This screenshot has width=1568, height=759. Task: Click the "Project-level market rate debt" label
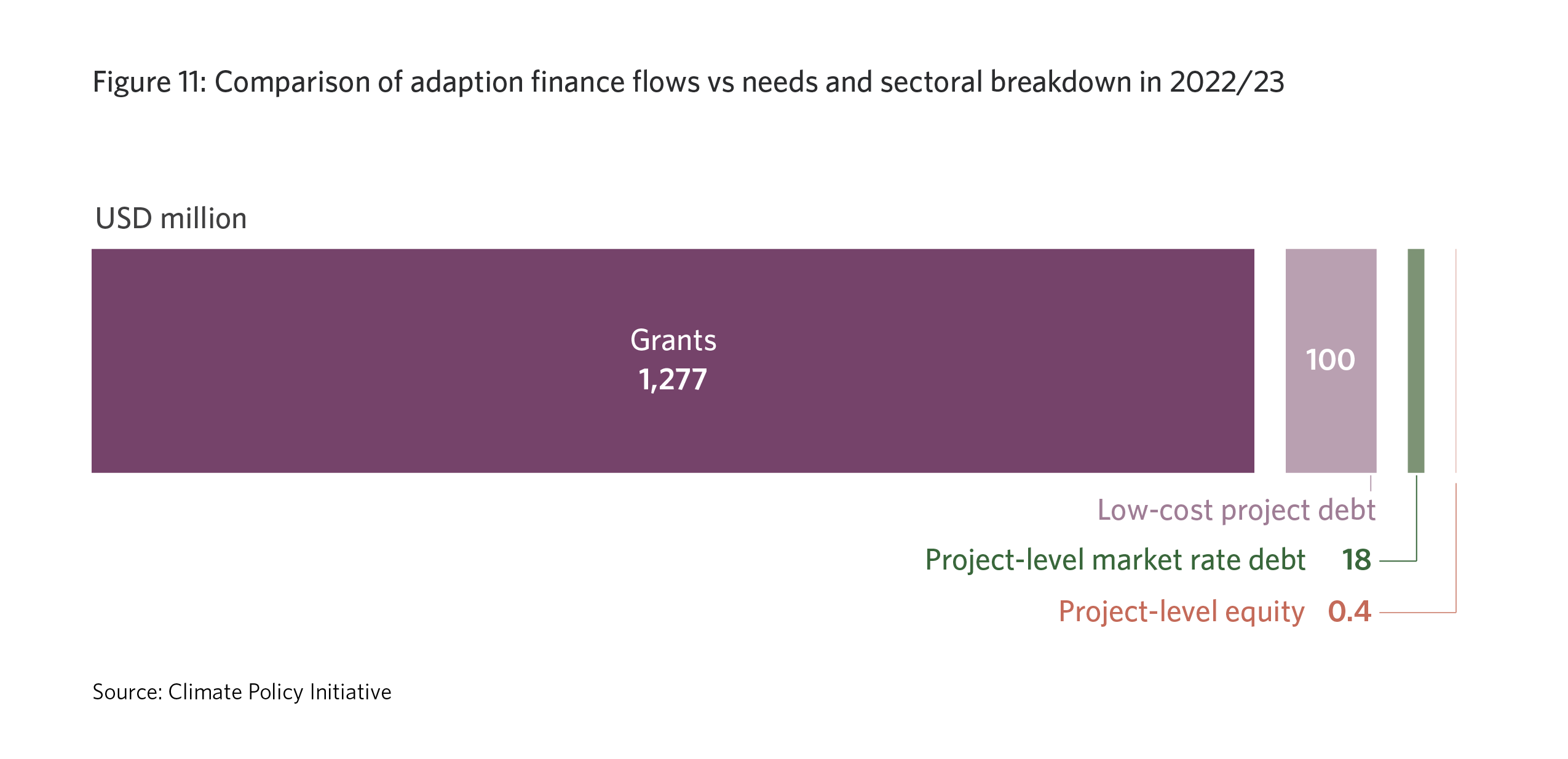[x=1115, y=560]
